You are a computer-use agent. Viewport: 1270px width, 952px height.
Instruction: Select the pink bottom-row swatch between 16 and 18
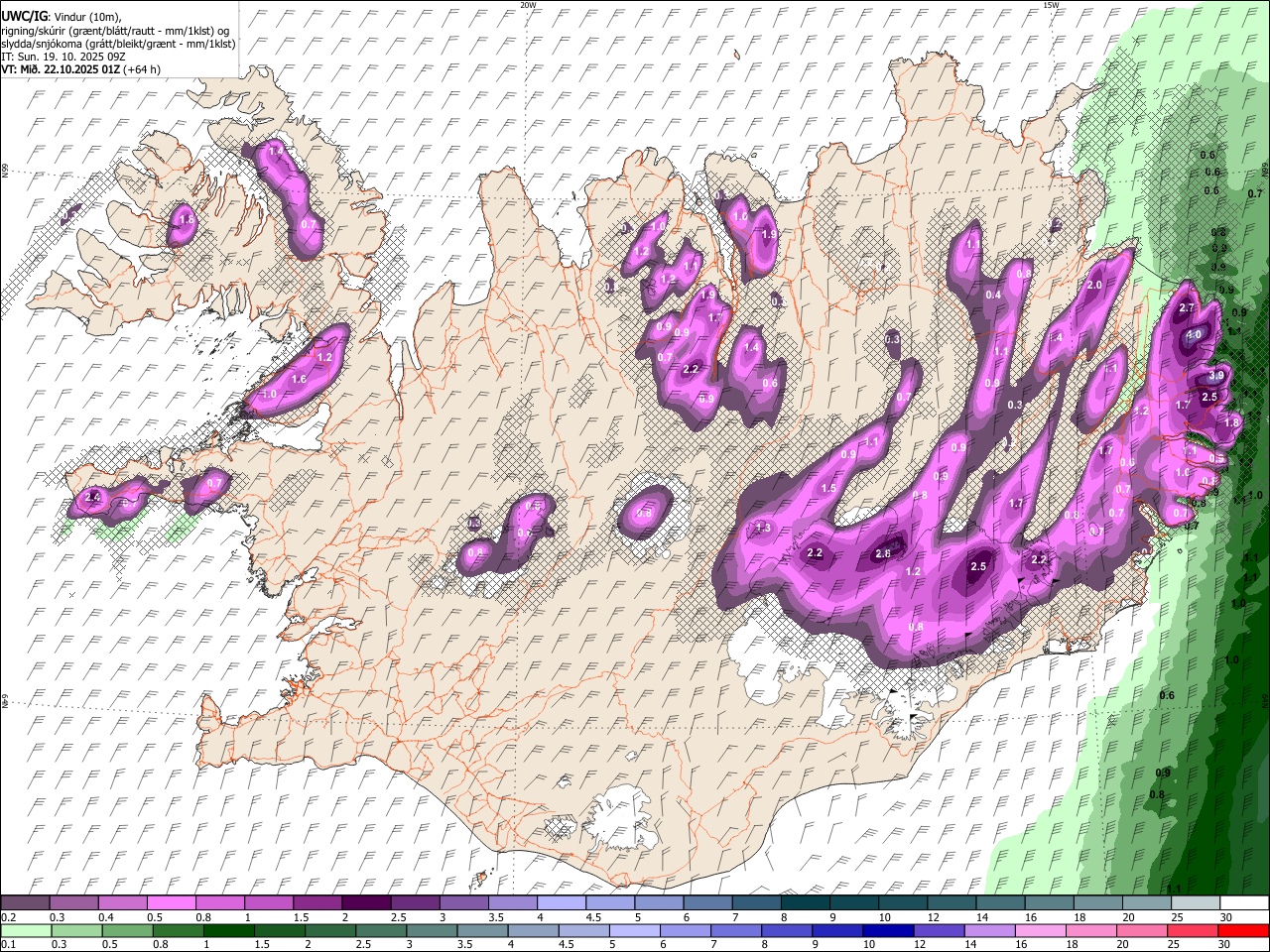(x=1041, y=931)
